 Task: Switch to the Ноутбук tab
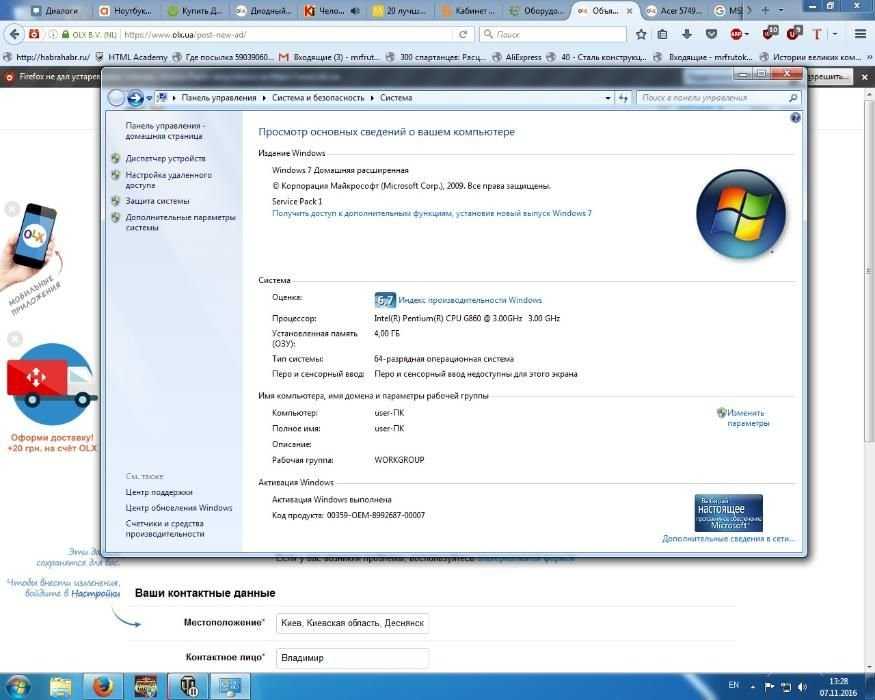[x=127, y=11]
